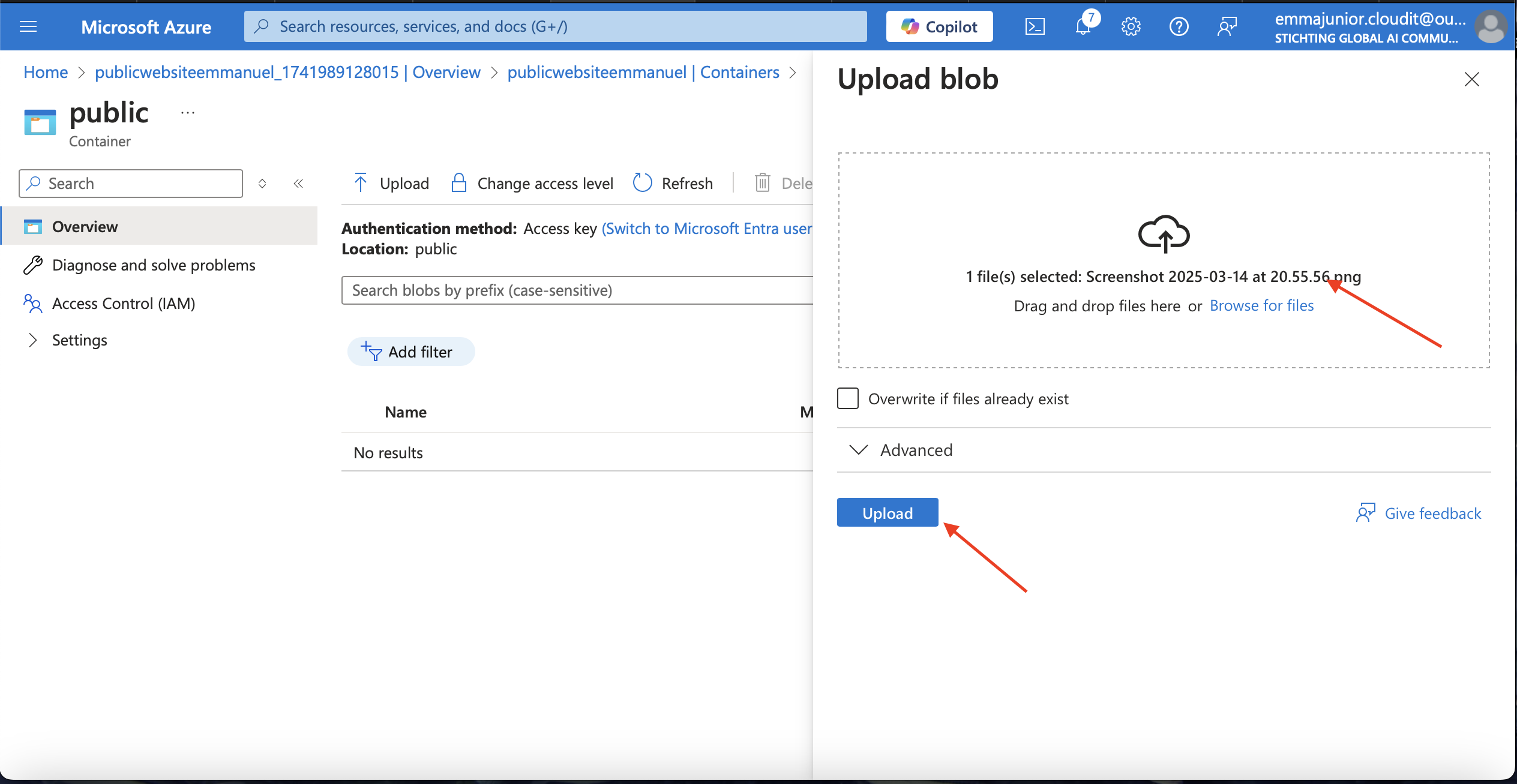Click the Copilot colorful logo
This screenshot has height=784, width=1517.
click(910, 26)
